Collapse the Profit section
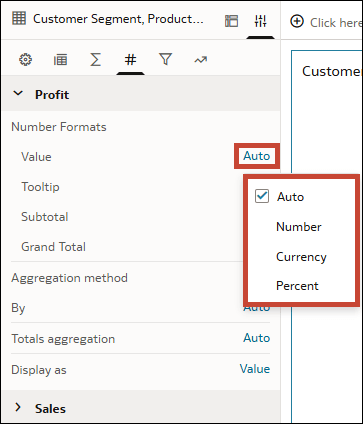Screen dimensions: 363x424 pos(18,94)
